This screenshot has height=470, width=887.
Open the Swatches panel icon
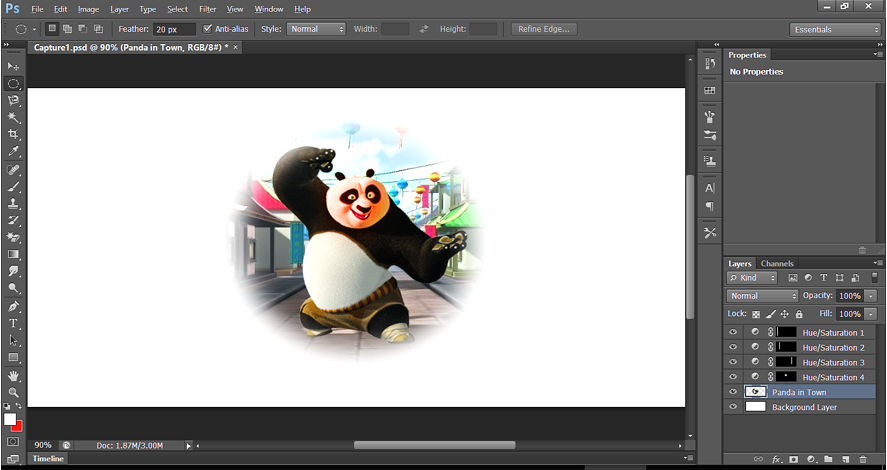(x=710, y=90)
